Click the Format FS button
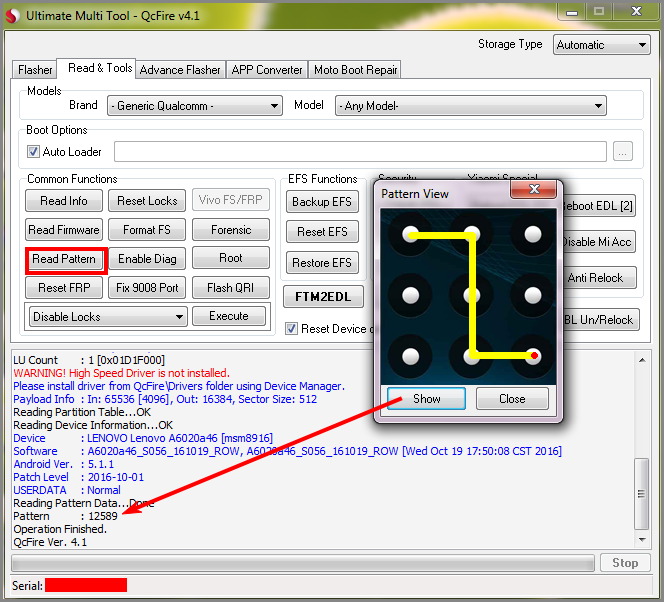This screenshot has height=602, width=664. [147, 230]
